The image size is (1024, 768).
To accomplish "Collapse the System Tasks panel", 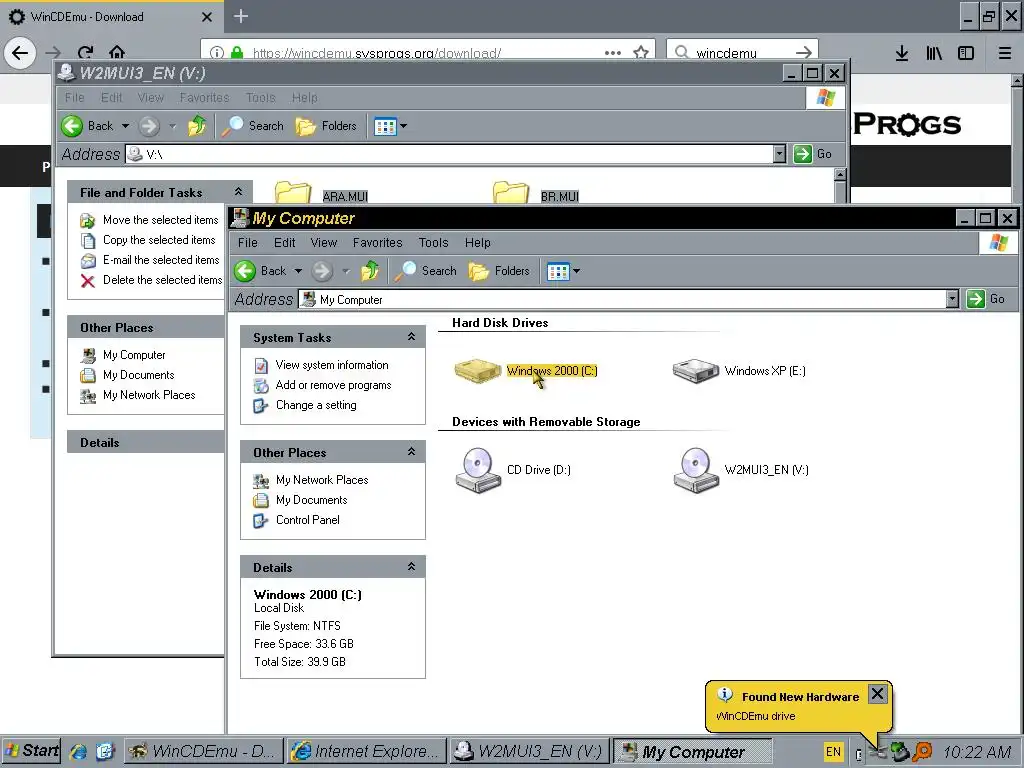I will tap(411, 337).
